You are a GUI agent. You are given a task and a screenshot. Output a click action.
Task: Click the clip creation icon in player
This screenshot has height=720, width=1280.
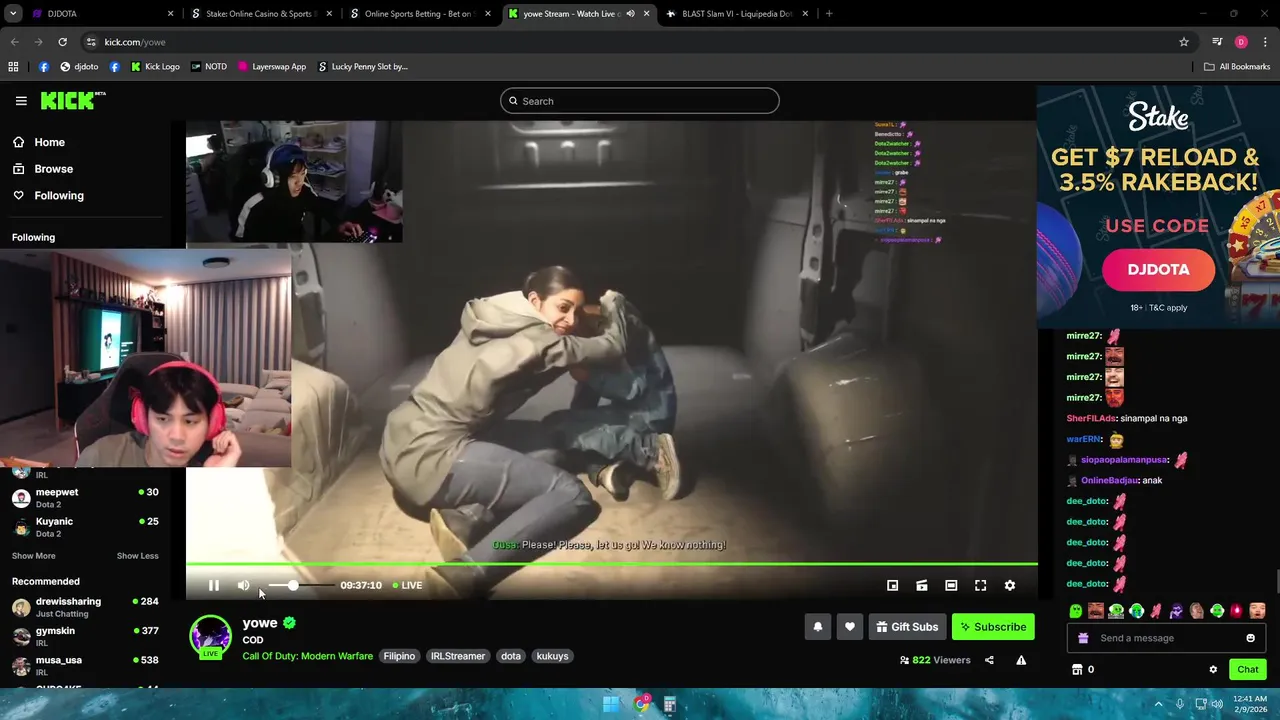tap(922, 585)
